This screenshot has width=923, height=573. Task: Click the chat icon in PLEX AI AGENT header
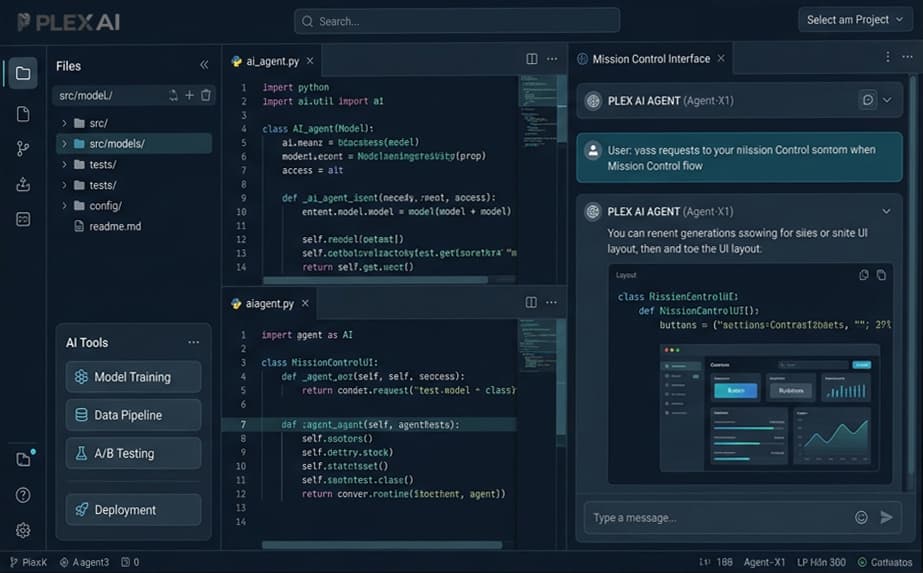point(868,100)
